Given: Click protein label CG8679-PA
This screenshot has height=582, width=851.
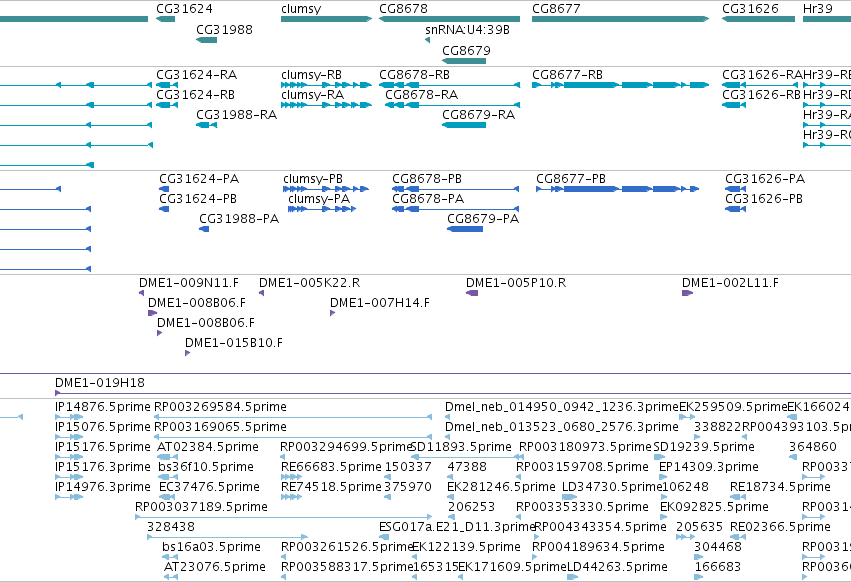Looking at the screenshot, I should click(483, 219).
